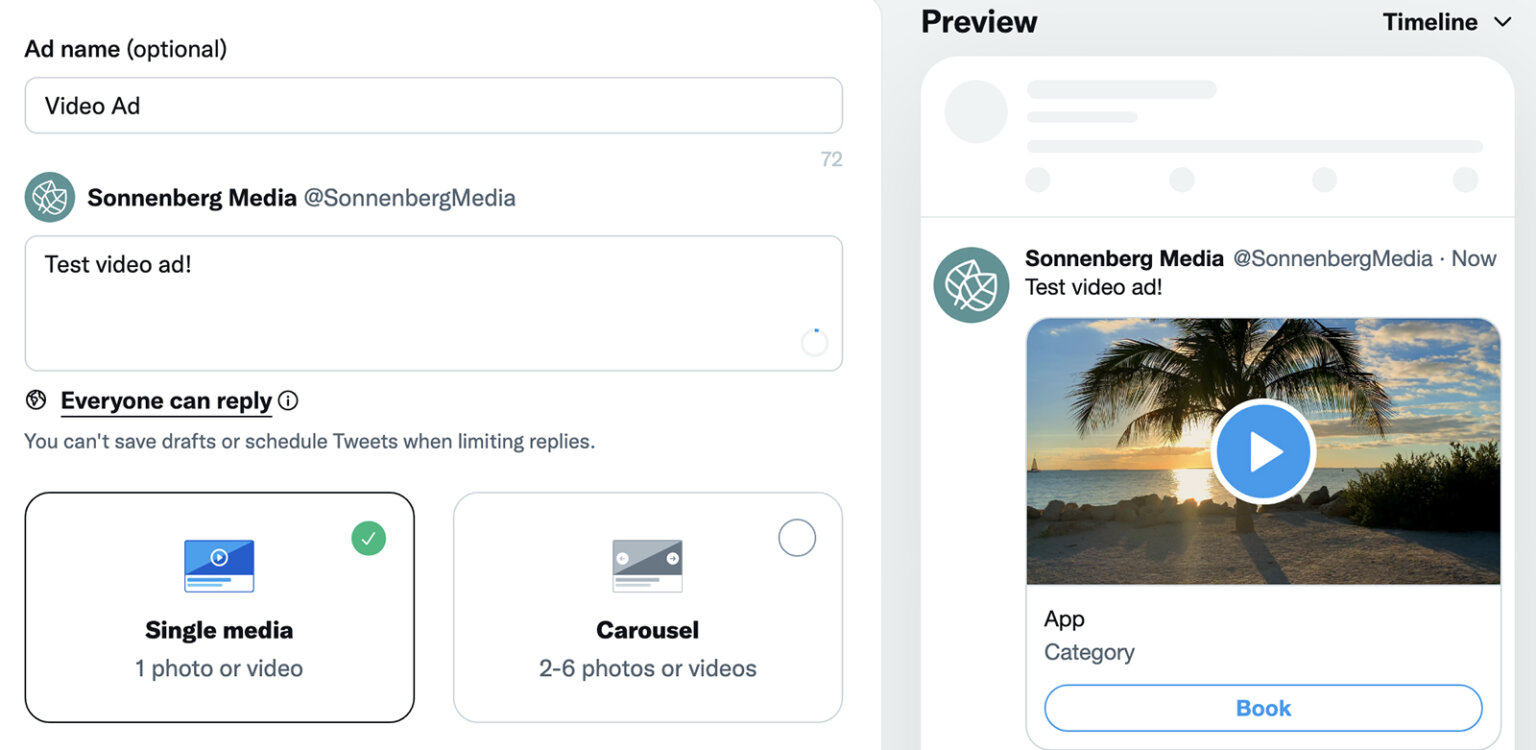Click the info icon beside Everyone can reply
Screen dimensions: 1536x750
pyautogui.click(x=289, y=400)
